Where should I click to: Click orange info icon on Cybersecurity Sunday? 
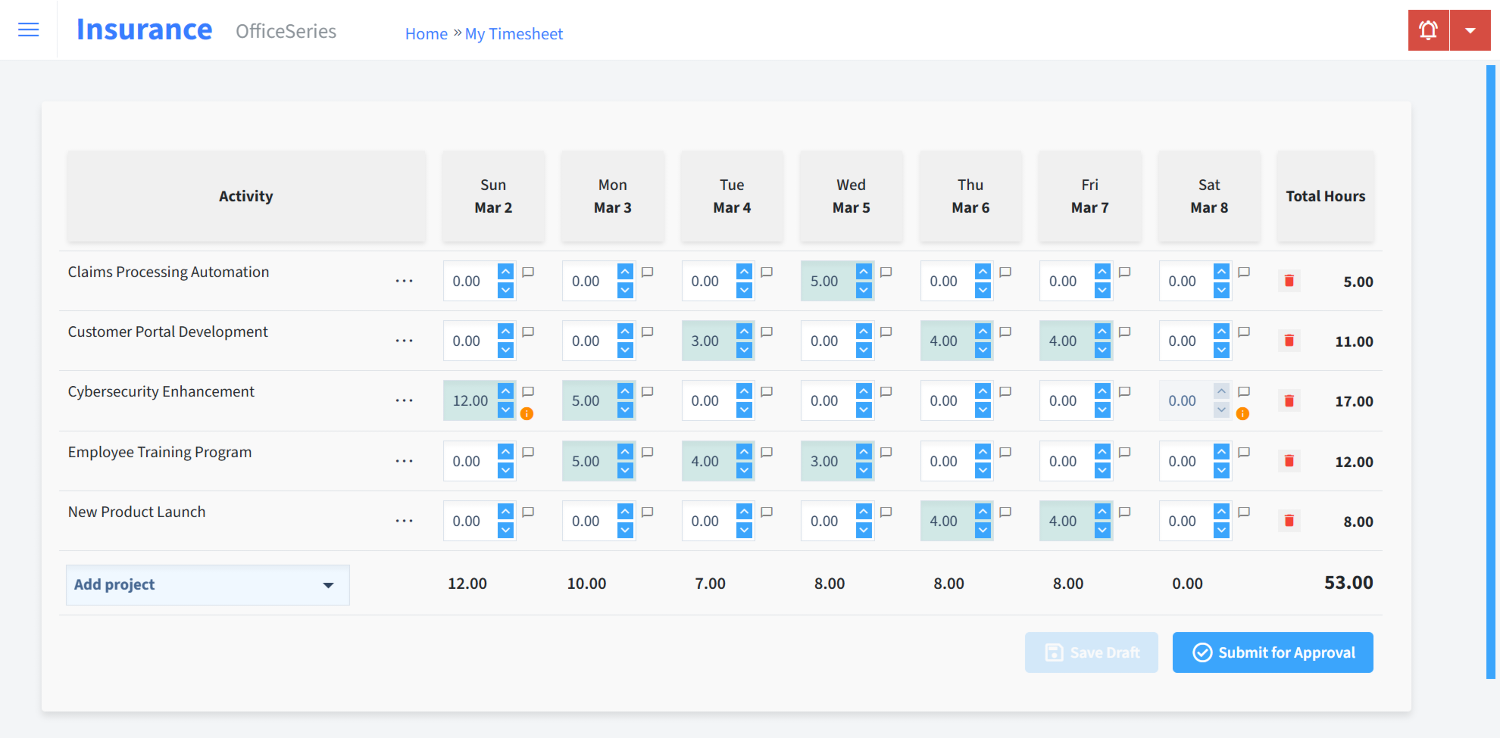[527, 413]
